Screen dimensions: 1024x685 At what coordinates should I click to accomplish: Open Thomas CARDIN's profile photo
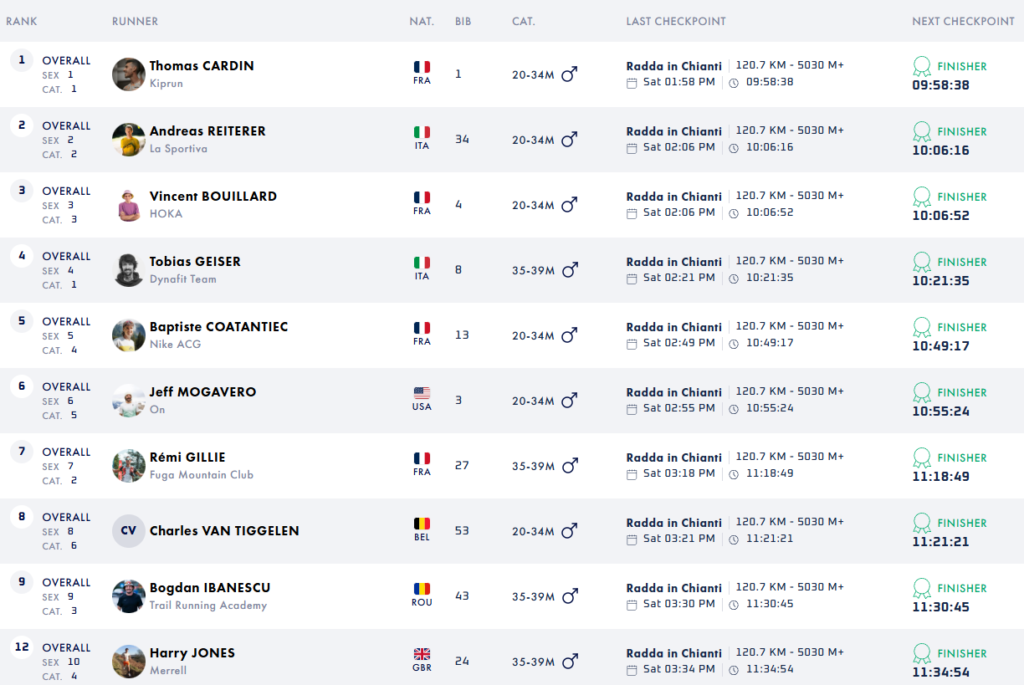click(x=129, y=74)
